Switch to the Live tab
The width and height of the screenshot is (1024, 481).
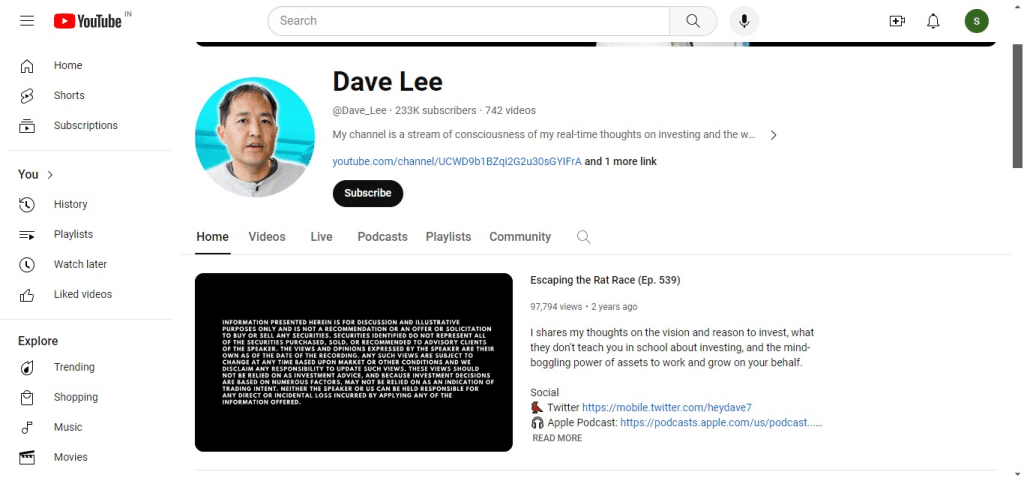pos(321,237)
